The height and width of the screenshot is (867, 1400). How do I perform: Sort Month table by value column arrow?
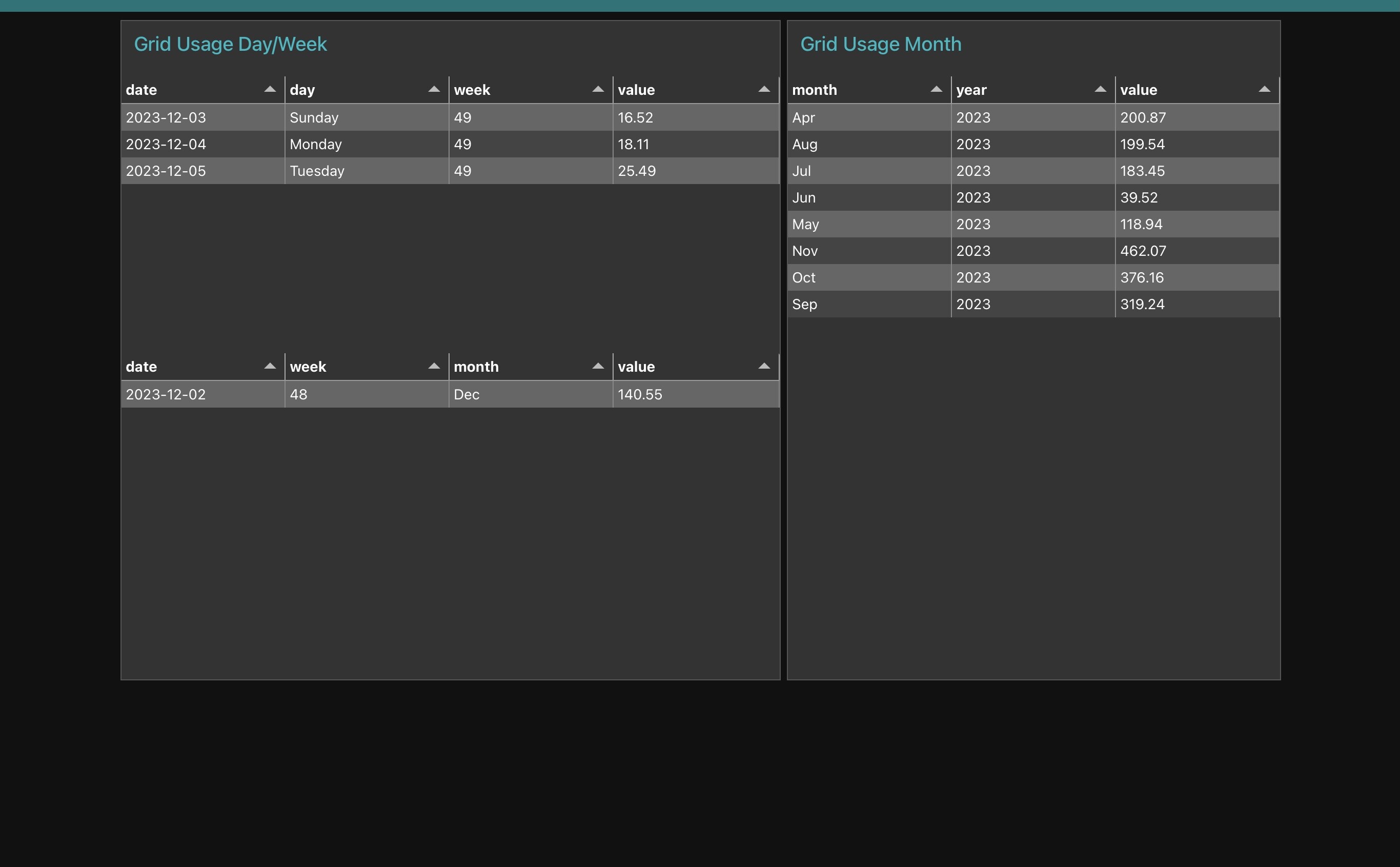pyautogui.click(x=1264, y=89)
